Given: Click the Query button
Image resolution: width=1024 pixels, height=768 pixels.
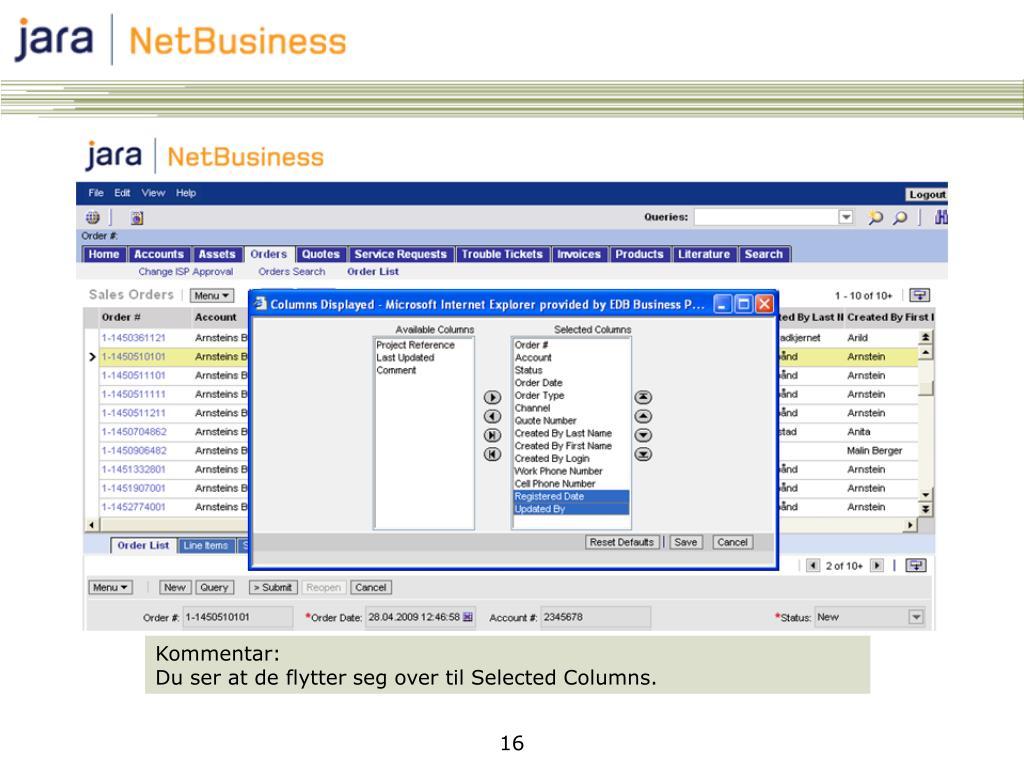Looking at the screenshot, I should coord(214,587).
